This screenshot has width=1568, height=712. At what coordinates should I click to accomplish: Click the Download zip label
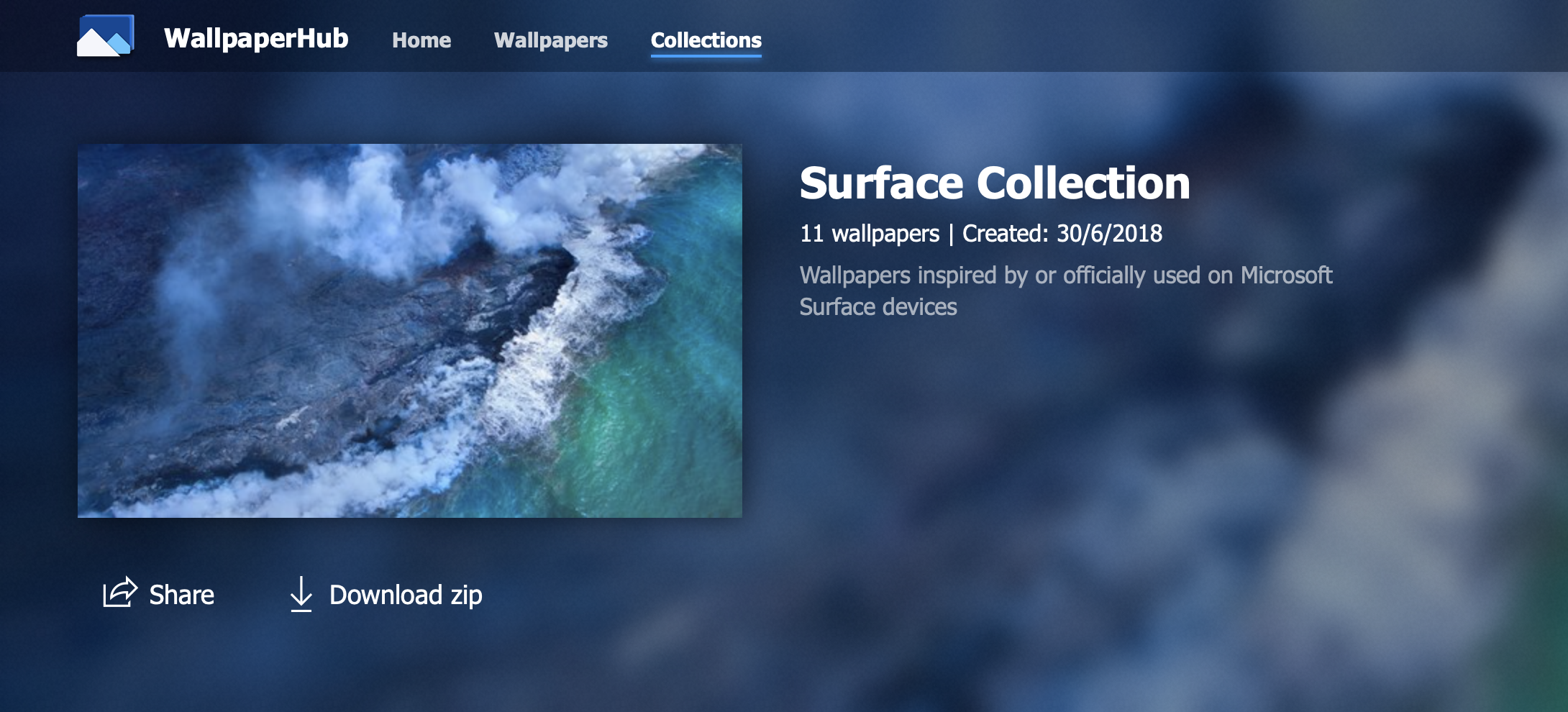point(406,595)
